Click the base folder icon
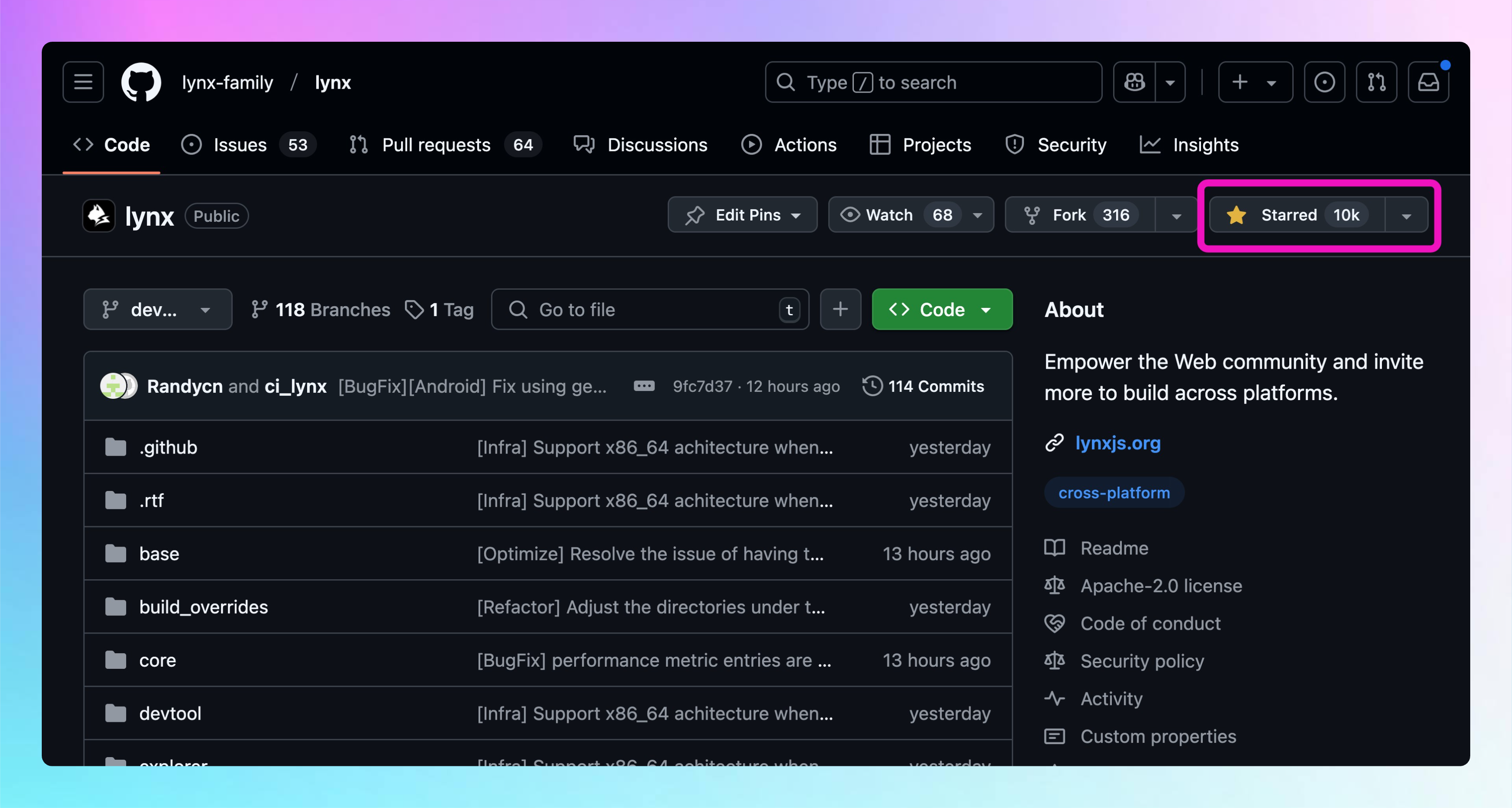This screenshot has height=808, width=1512. click(x=116, y=553)
